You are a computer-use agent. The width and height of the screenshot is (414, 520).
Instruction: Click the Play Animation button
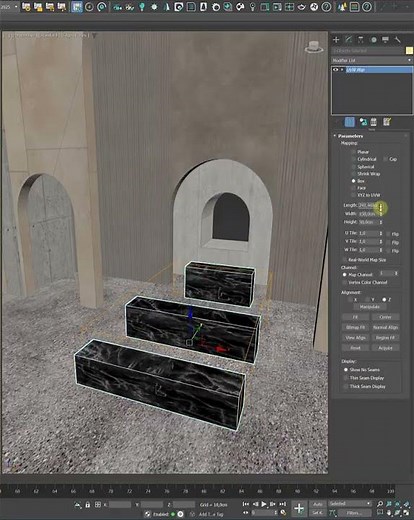[264, 504]
